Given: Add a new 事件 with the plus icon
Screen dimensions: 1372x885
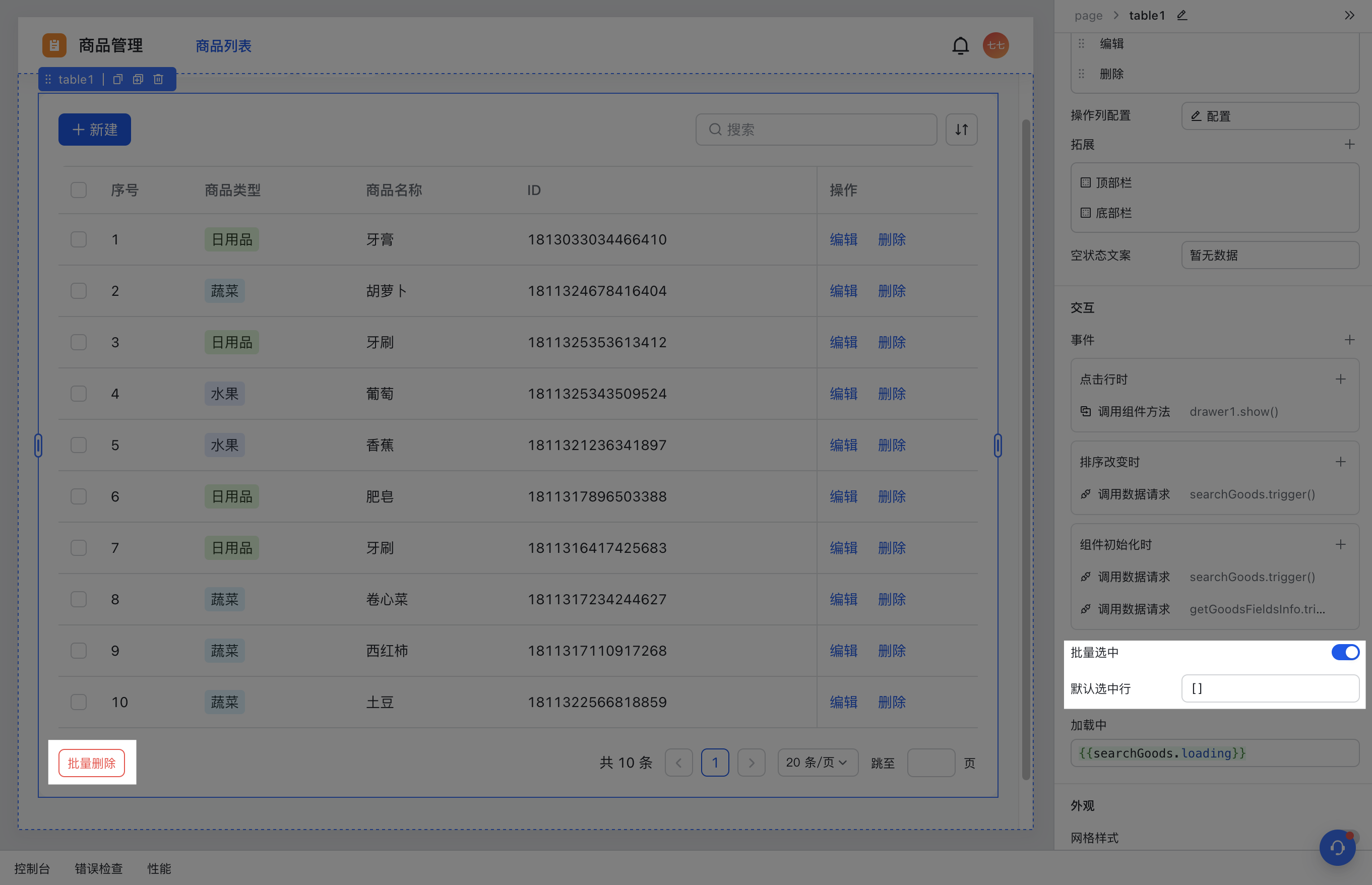Looking at the screenshot, I should (x=1349, y=340).
